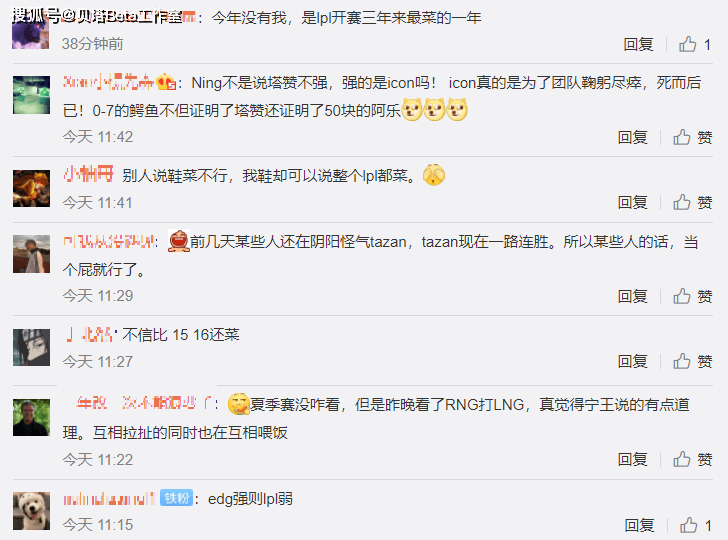Open the white puppy avatar profile
The image size is (728, 540).
(x=31, y=511)
